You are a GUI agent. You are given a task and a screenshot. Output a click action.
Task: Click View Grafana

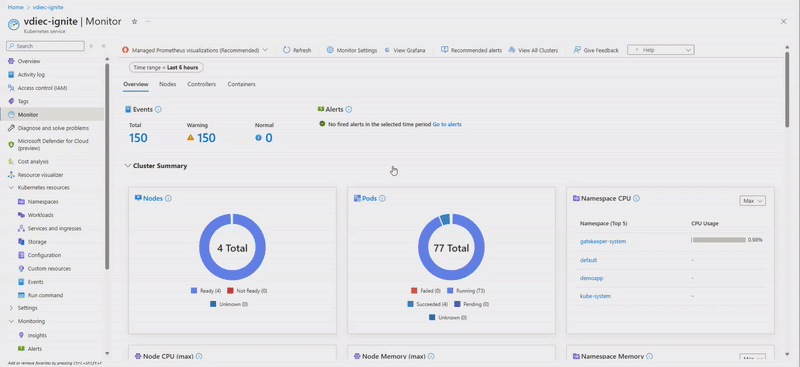tap(405, 50)
